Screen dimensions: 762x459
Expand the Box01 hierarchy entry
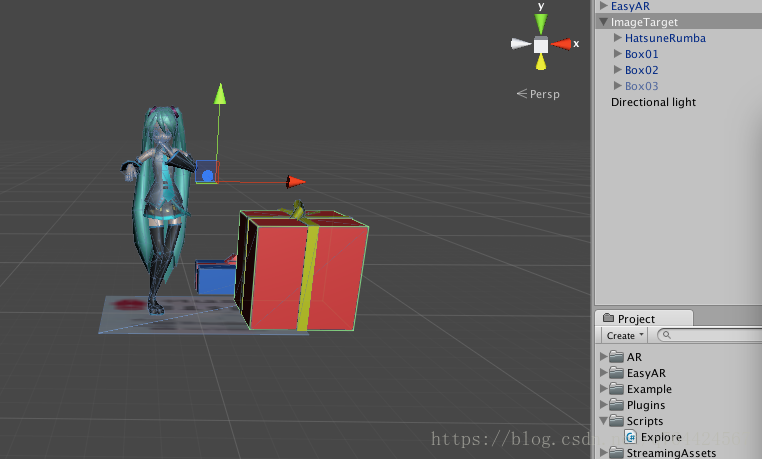[618, 53]
